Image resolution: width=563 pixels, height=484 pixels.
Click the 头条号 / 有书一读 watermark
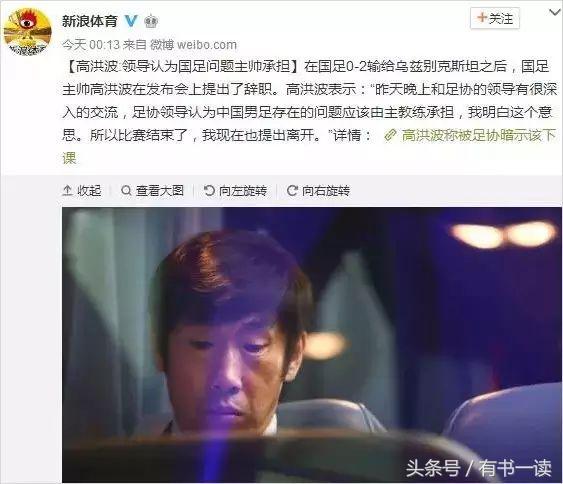point(479,468)
